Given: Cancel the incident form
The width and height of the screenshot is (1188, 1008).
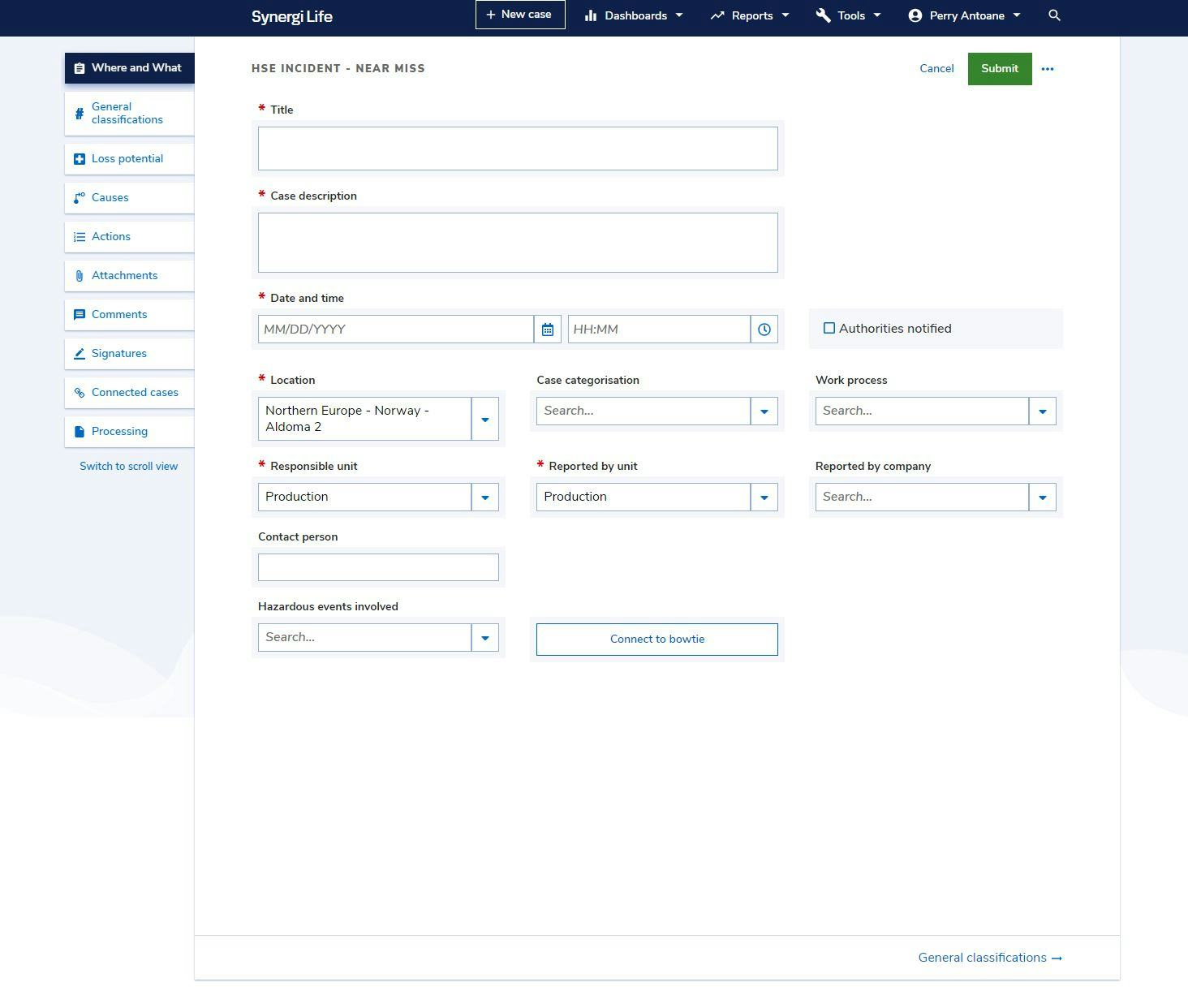Looking at the screenshot, I should [936, 69].
